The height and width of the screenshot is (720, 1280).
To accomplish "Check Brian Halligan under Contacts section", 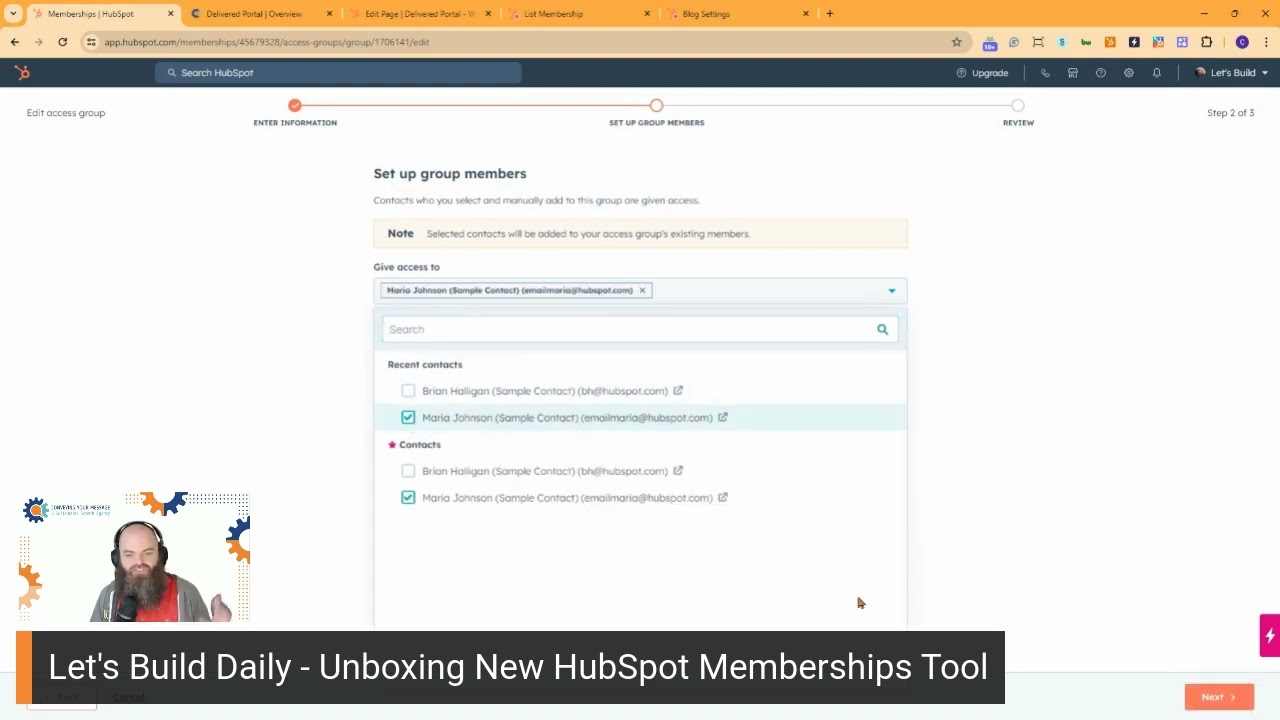I will [408, 471].
